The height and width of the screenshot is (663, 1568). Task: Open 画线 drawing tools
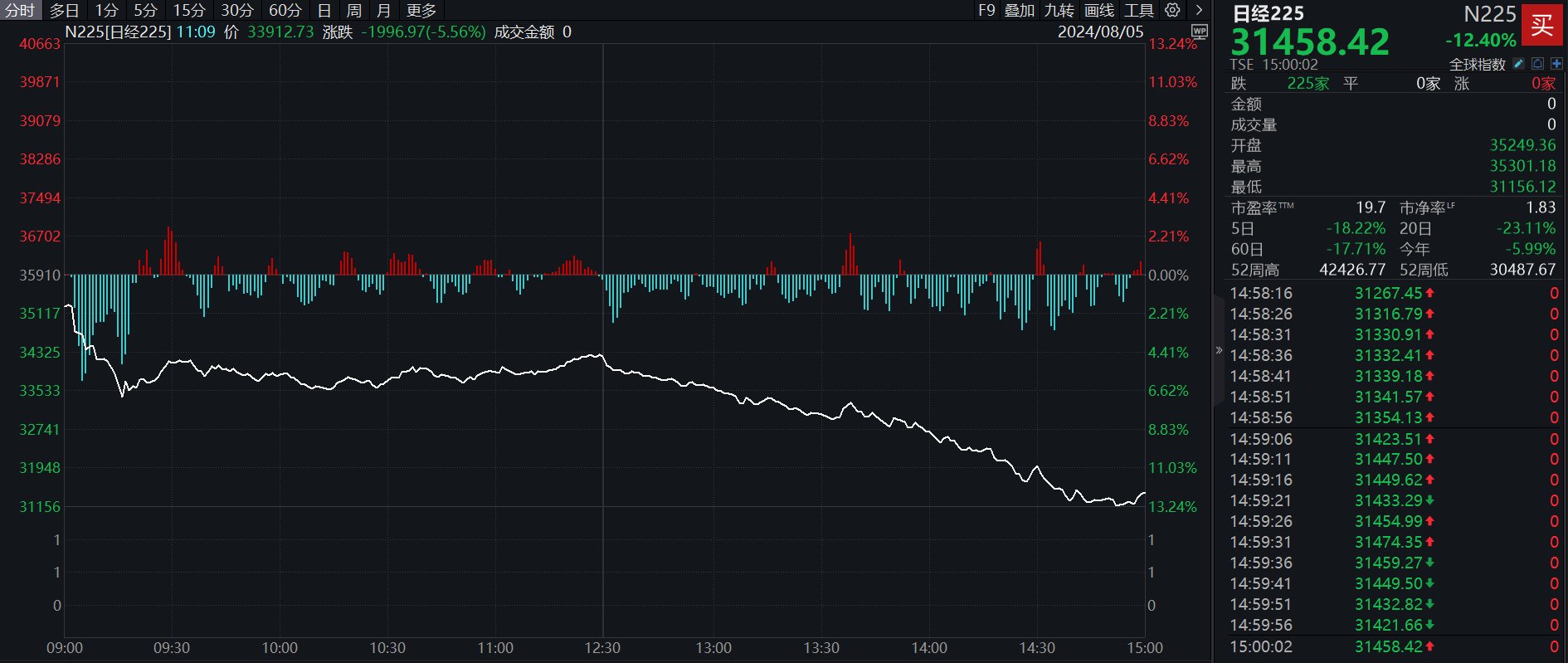[1099, 10]
